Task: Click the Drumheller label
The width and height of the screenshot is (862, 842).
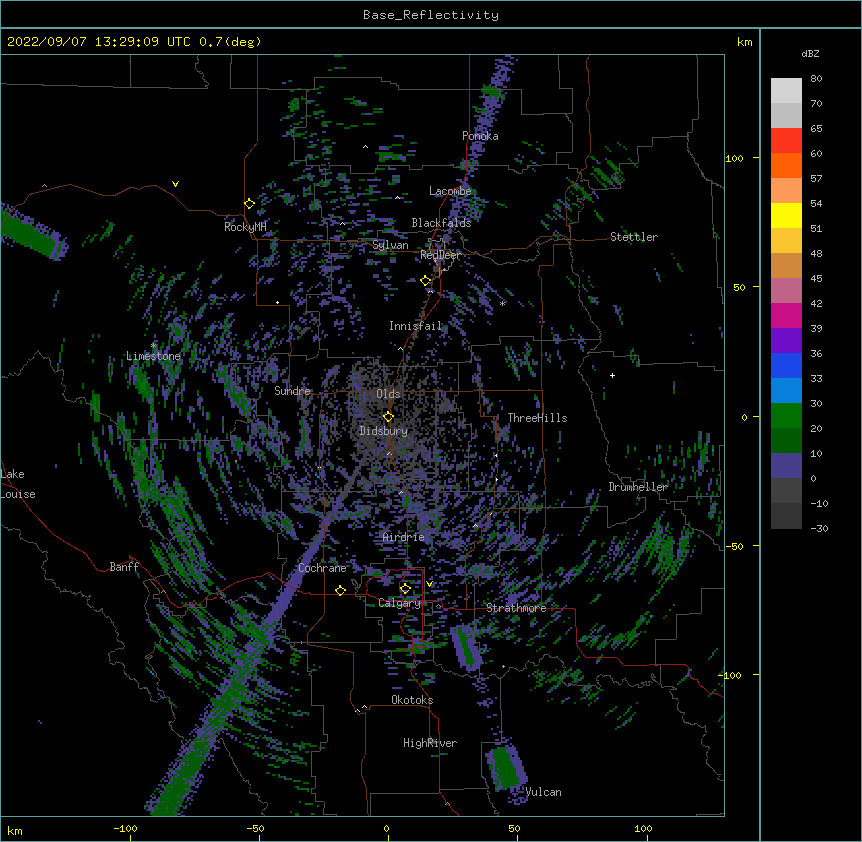Action: [x=638, y=487]
